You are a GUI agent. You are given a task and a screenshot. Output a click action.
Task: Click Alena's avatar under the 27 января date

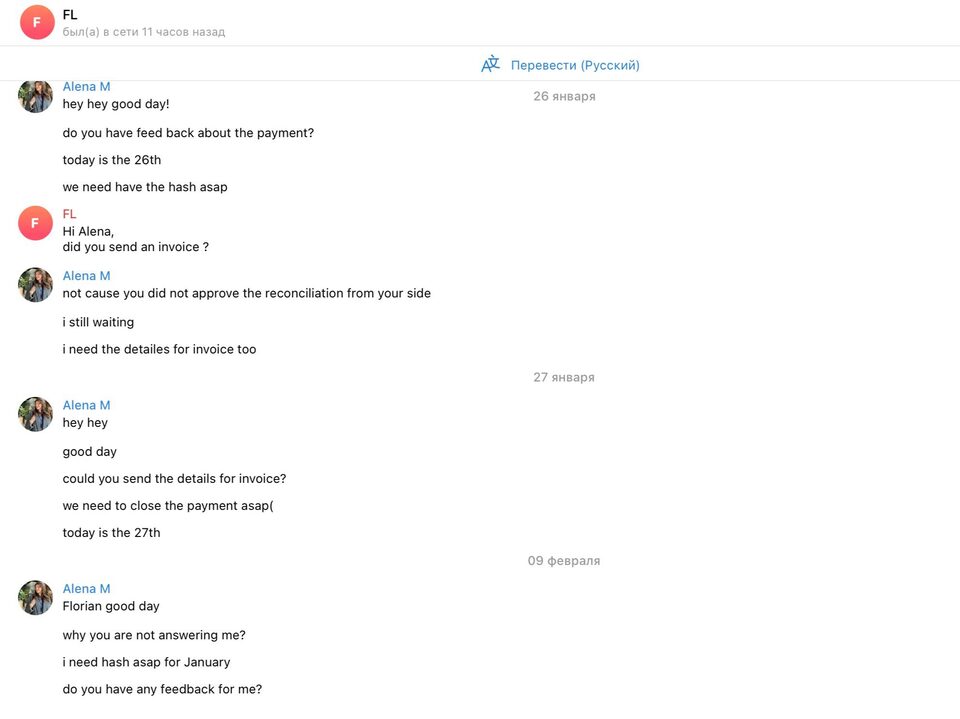click(x=36, y=414)
